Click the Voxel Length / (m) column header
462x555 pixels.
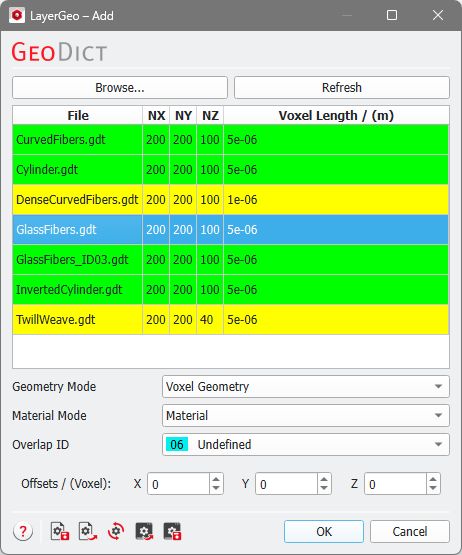[336, 115]
